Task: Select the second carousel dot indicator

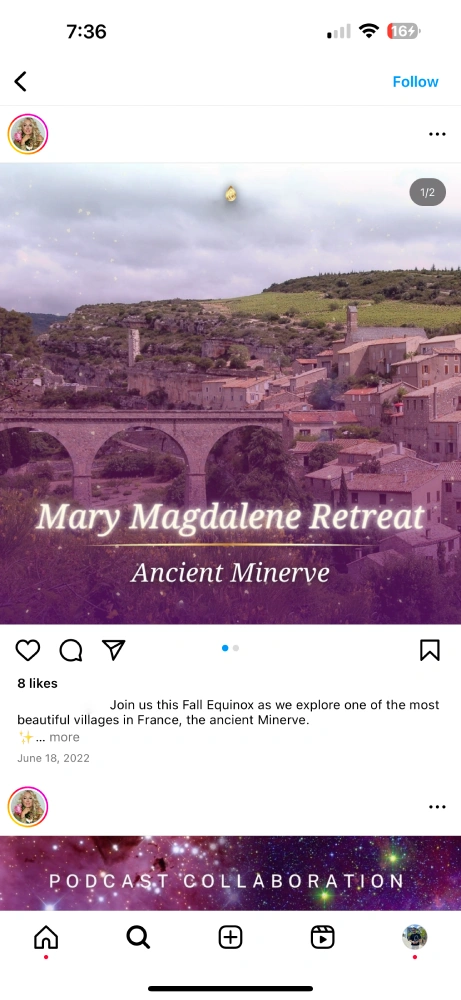Action: [x=236, y=648]
